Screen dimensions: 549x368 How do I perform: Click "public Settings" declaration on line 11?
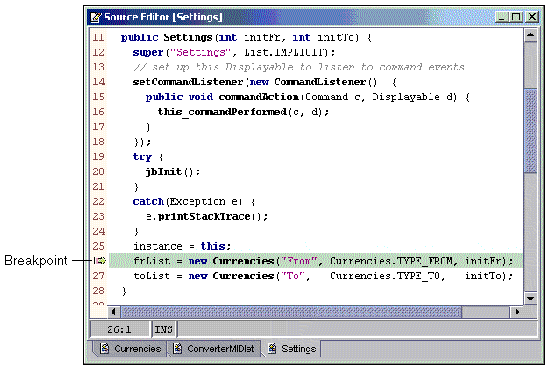(166, 37)
